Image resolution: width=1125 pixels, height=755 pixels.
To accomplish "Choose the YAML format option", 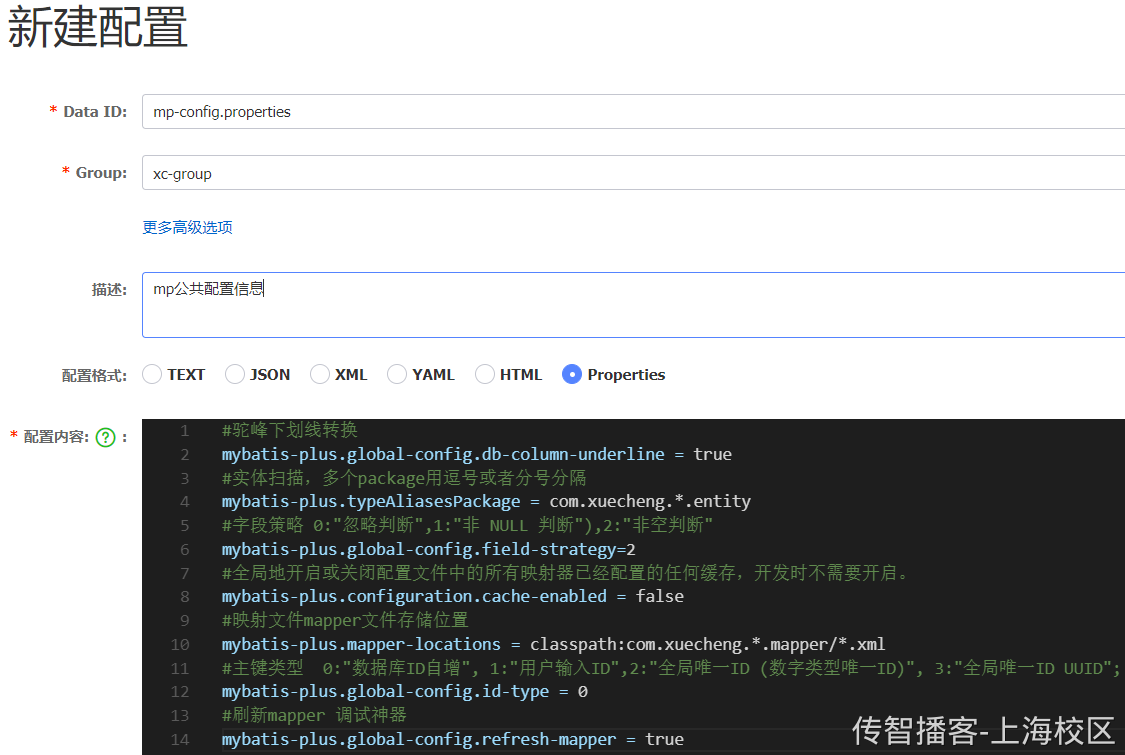I will (x=397, y=374).
